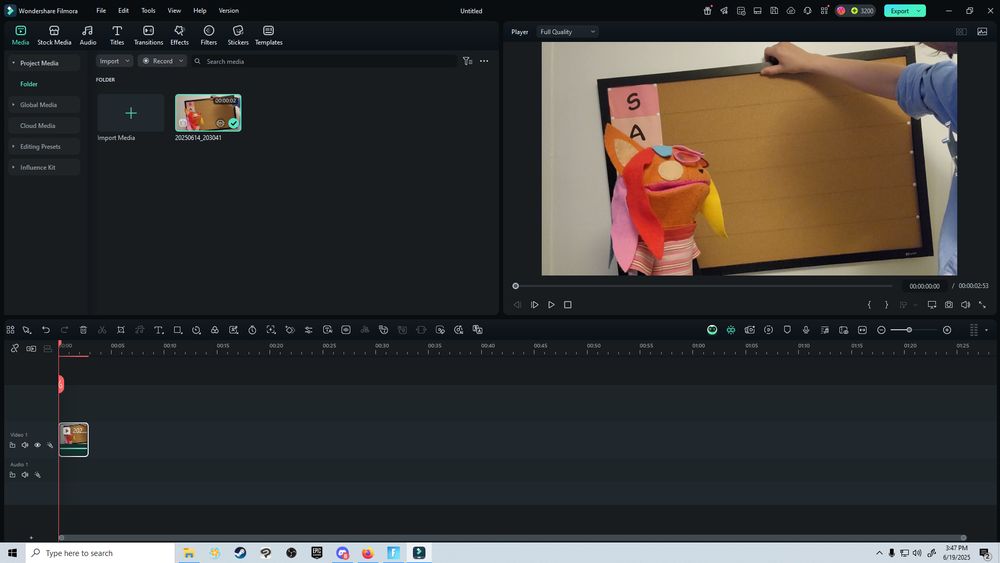Select the Crop tool on the timeline toolbar

(x=121, y=330)
